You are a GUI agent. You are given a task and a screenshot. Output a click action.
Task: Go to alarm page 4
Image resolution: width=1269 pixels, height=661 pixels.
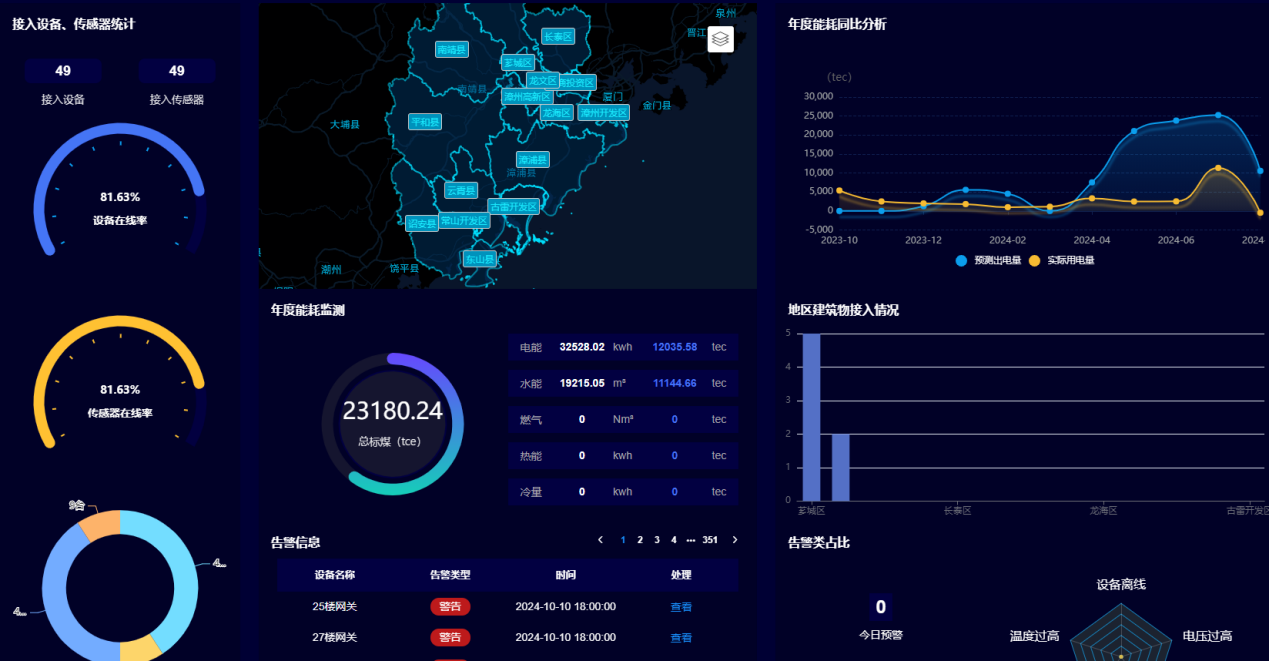(x=674, y=540)
